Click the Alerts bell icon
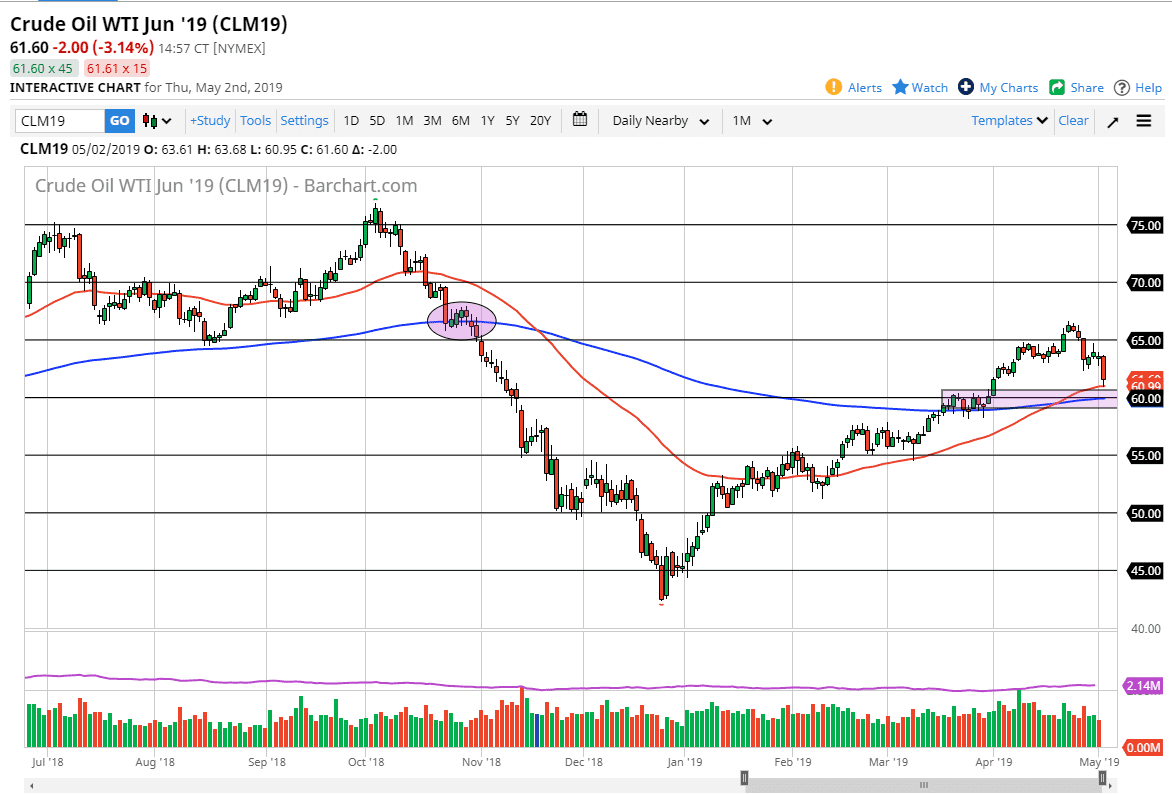Image resolution: width=1172 pixels, height=794 pixels. [x=834, y=87]
